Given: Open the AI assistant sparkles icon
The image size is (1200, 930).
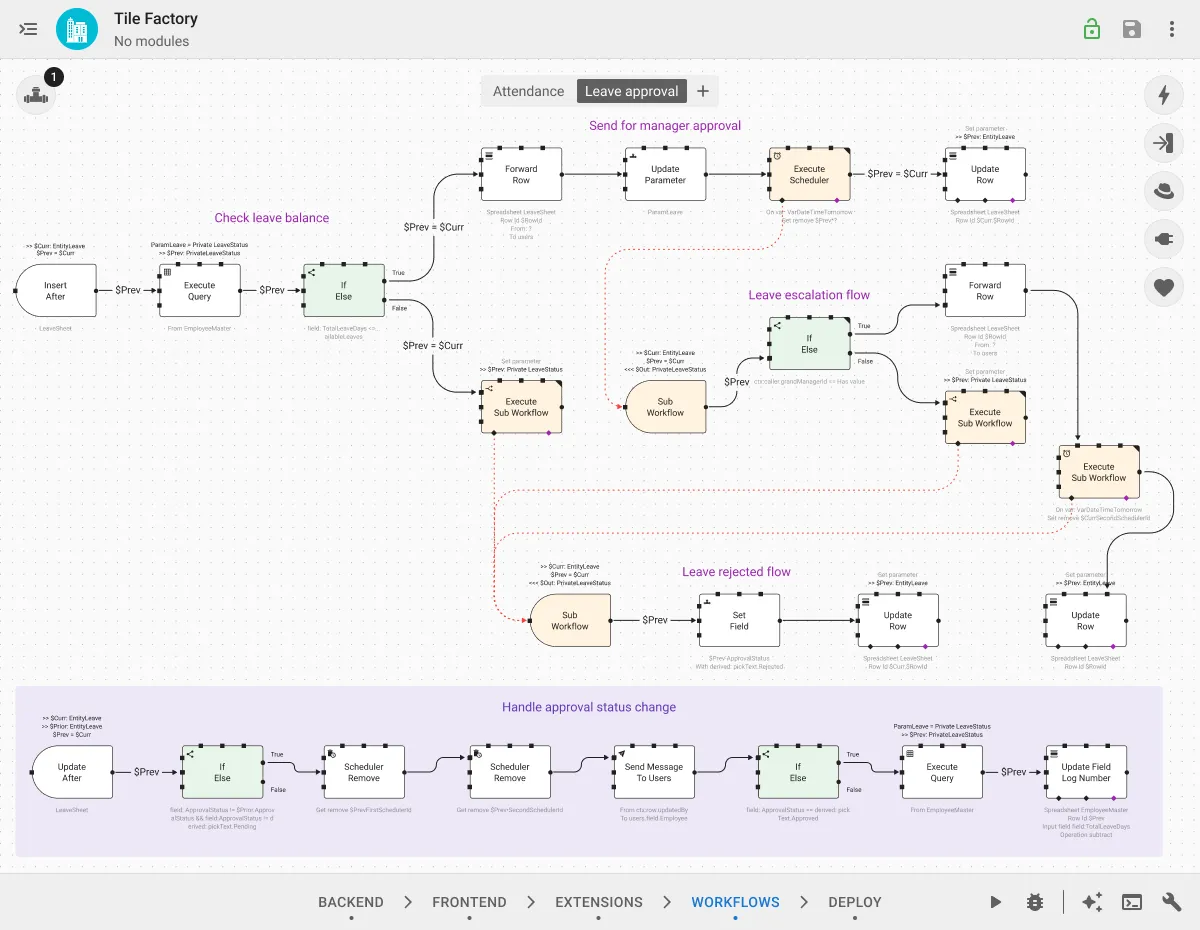Looking at the screenshot, I should point(1091,901).
